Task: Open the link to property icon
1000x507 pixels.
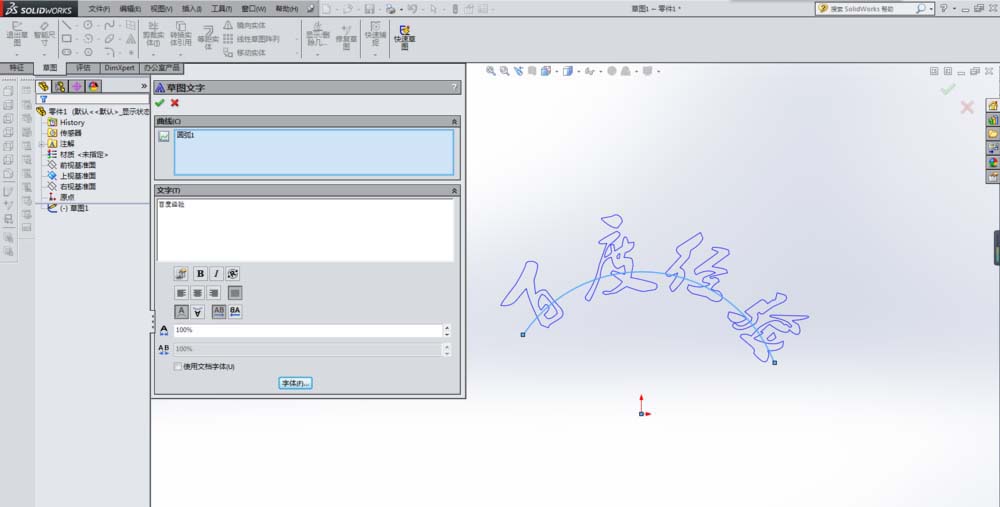Action: (x=181, y=274)
